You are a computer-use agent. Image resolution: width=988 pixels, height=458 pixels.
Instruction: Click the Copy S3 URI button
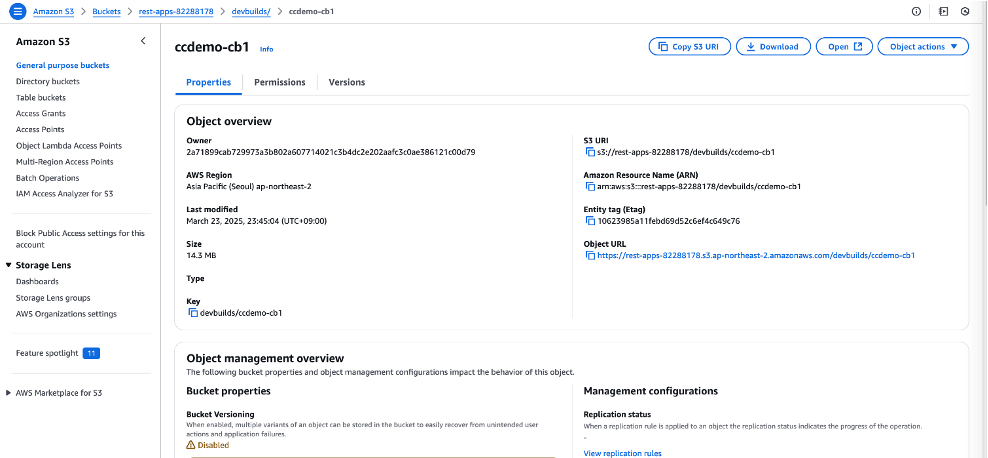[690, 47]
